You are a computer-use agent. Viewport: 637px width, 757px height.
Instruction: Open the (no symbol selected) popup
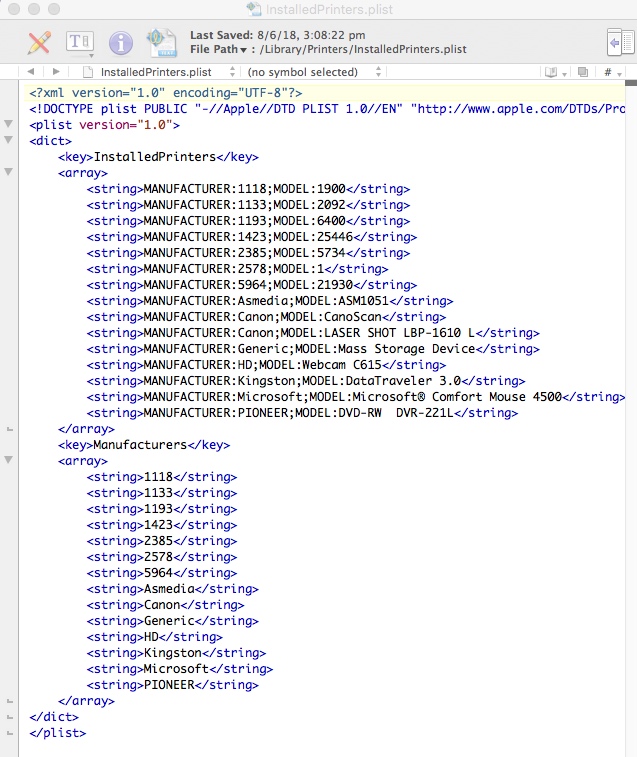(x=314, y=72)
